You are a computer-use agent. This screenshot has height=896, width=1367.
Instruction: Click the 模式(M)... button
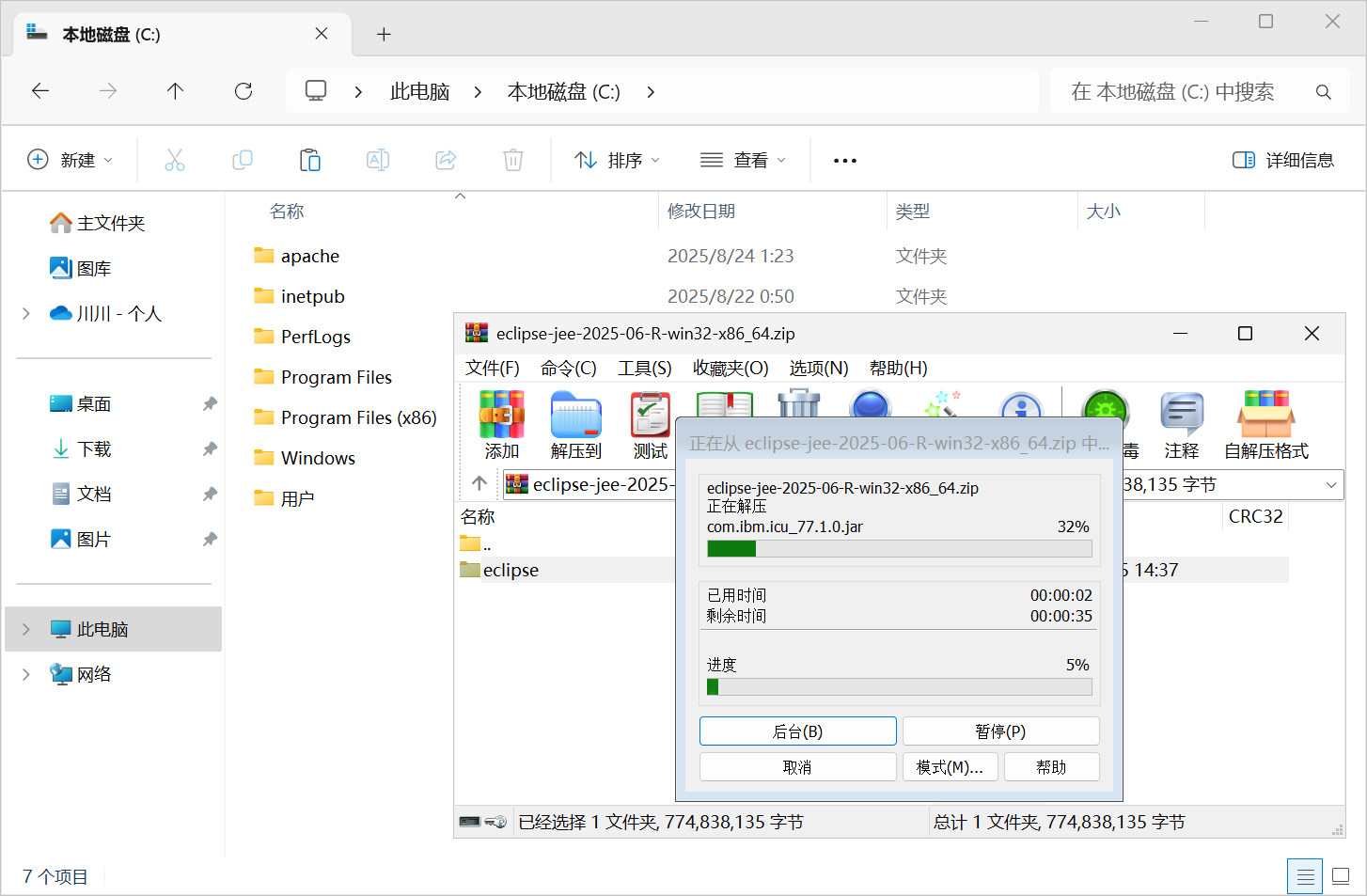950,767
